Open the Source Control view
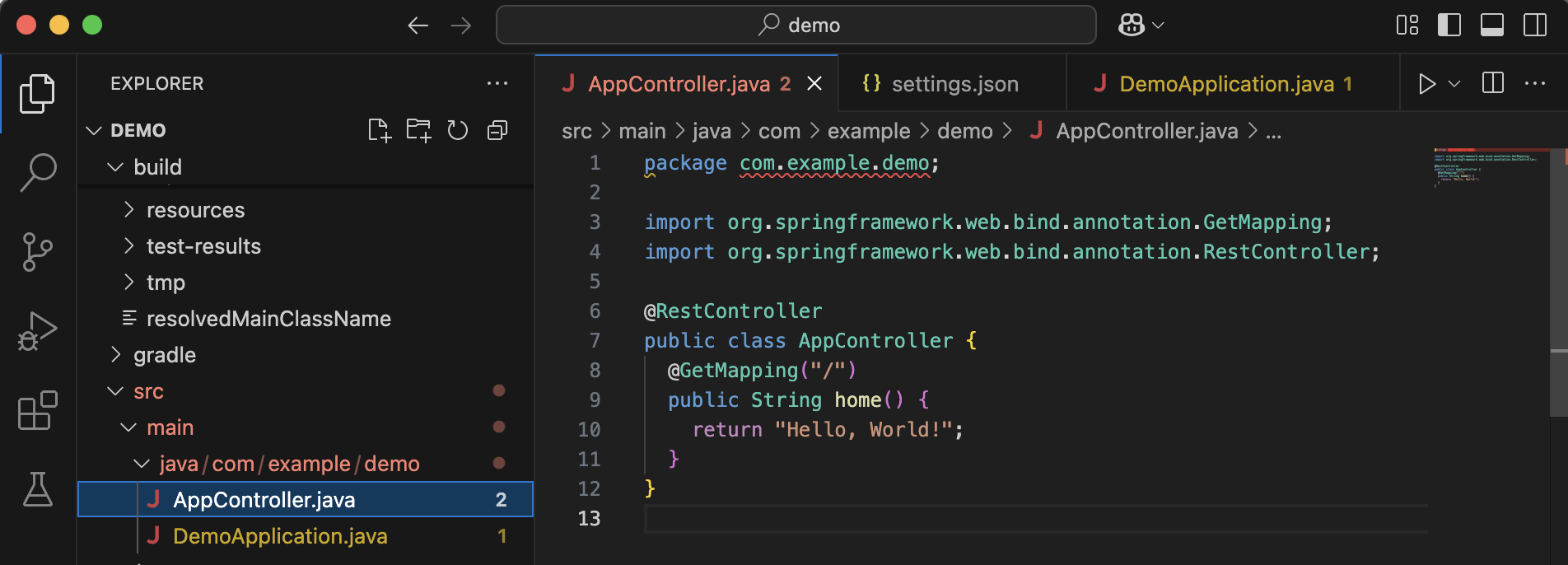1568x565 pixels. (x=38, y=252)
